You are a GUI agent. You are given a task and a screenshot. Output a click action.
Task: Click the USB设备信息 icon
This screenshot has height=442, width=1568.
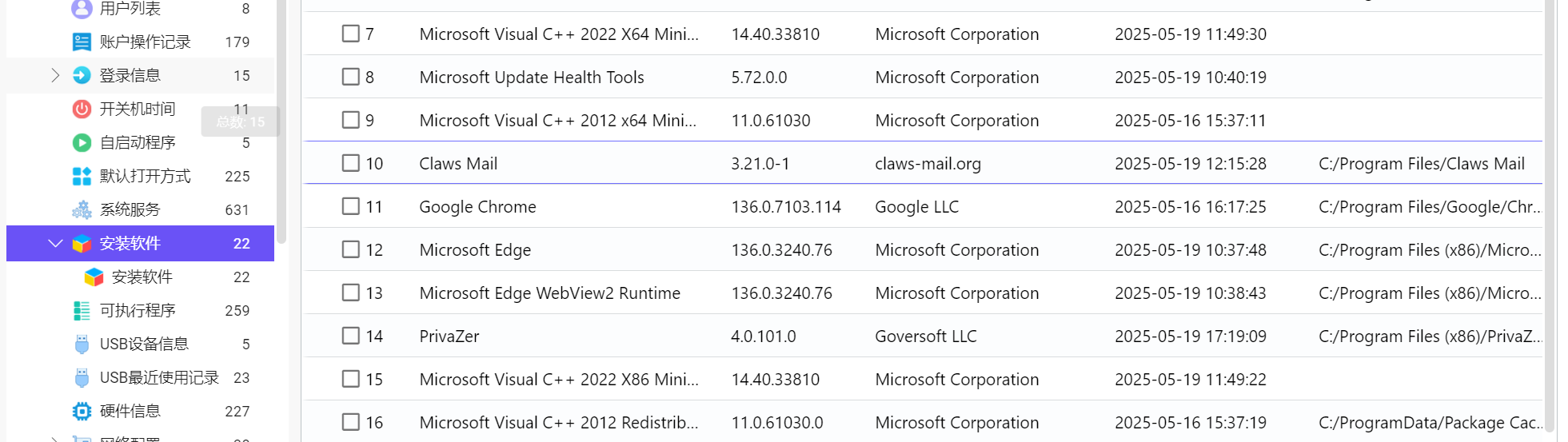pyautogui.click(x=82, y=344)
